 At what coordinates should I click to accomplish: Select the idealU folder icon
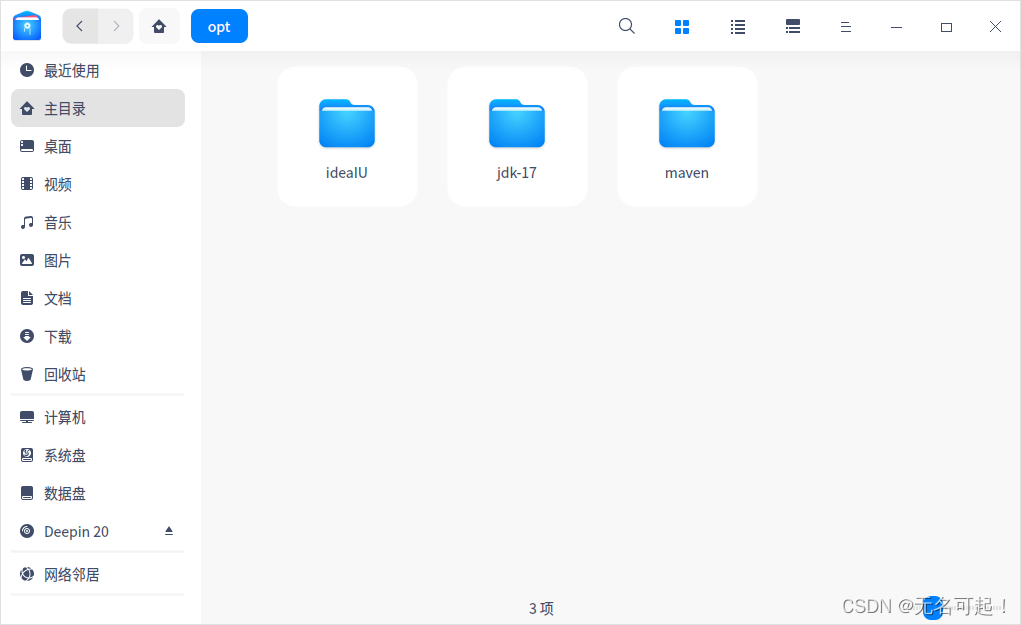tap(346, 123)
